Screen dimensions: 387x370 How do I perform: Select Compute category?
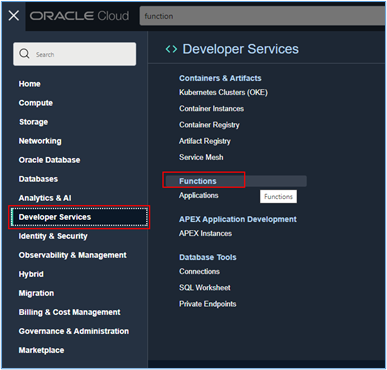tap(36, 103)
